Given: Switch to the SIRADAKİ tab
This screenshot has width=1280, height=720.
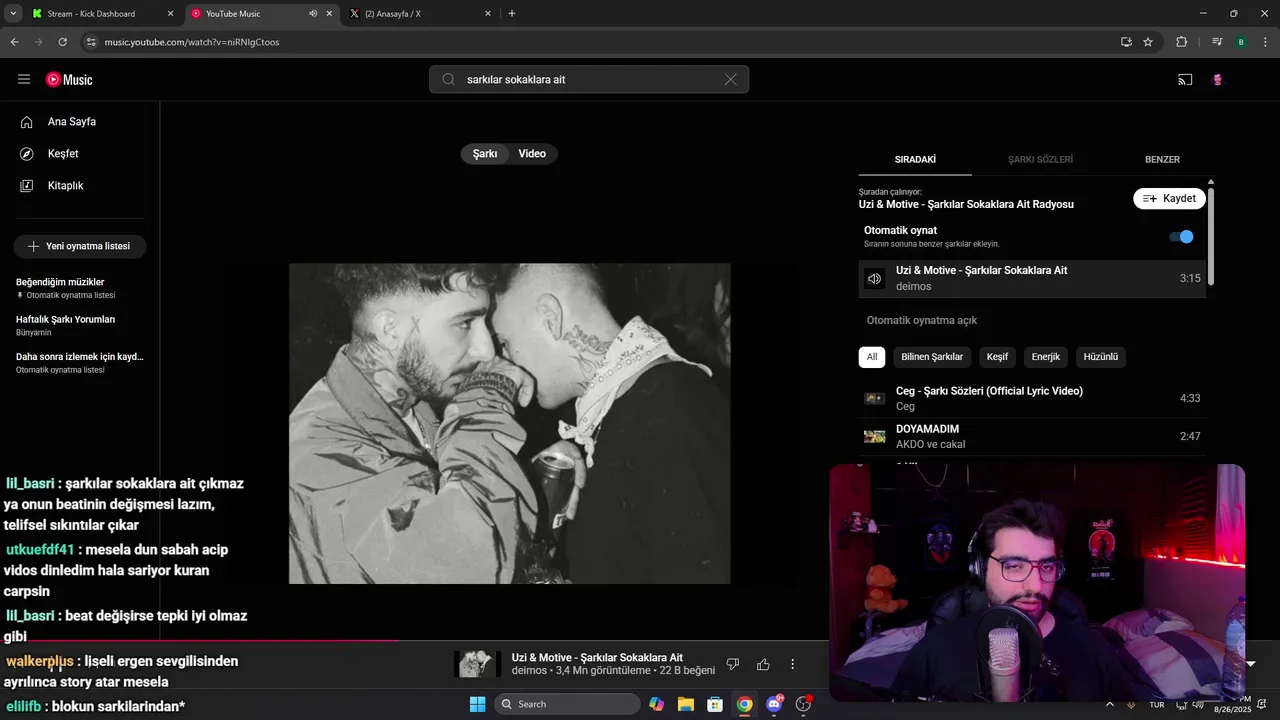Looking at the screenshot, I should coord(915,160).
